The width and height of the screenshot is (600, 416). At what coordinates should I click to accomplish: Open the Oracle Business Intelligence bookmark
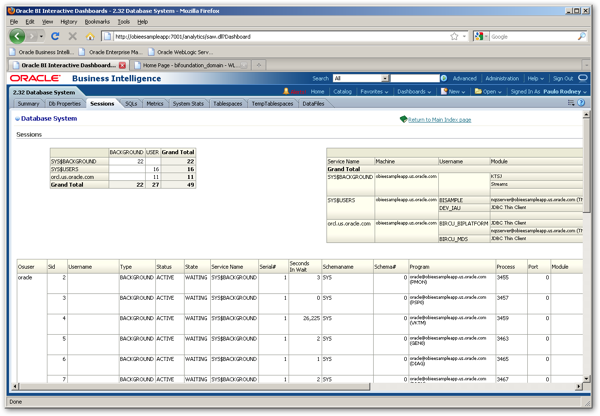tap(42, 52)
